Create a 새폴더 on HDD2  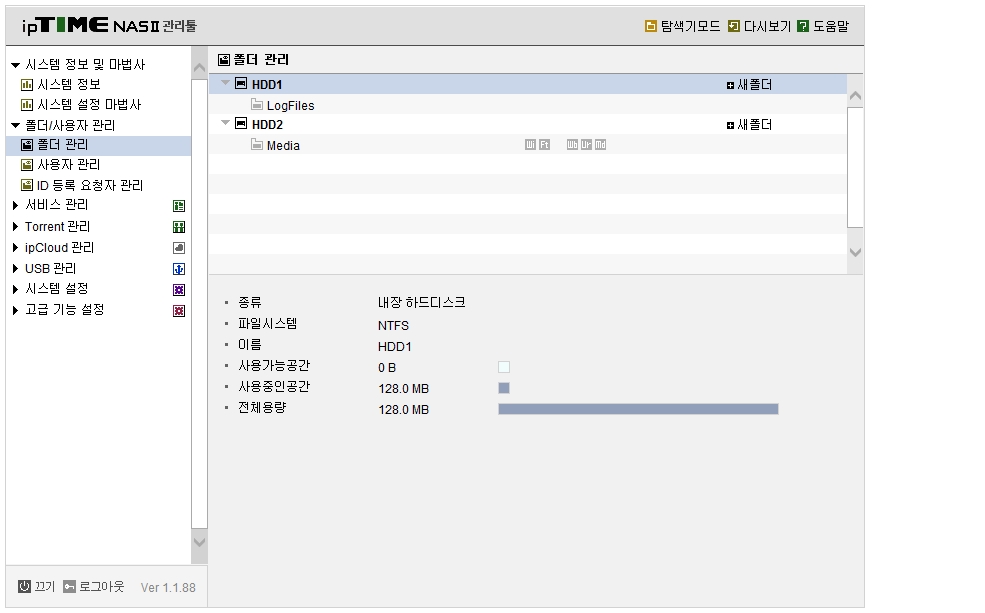(x=749, y=125)
